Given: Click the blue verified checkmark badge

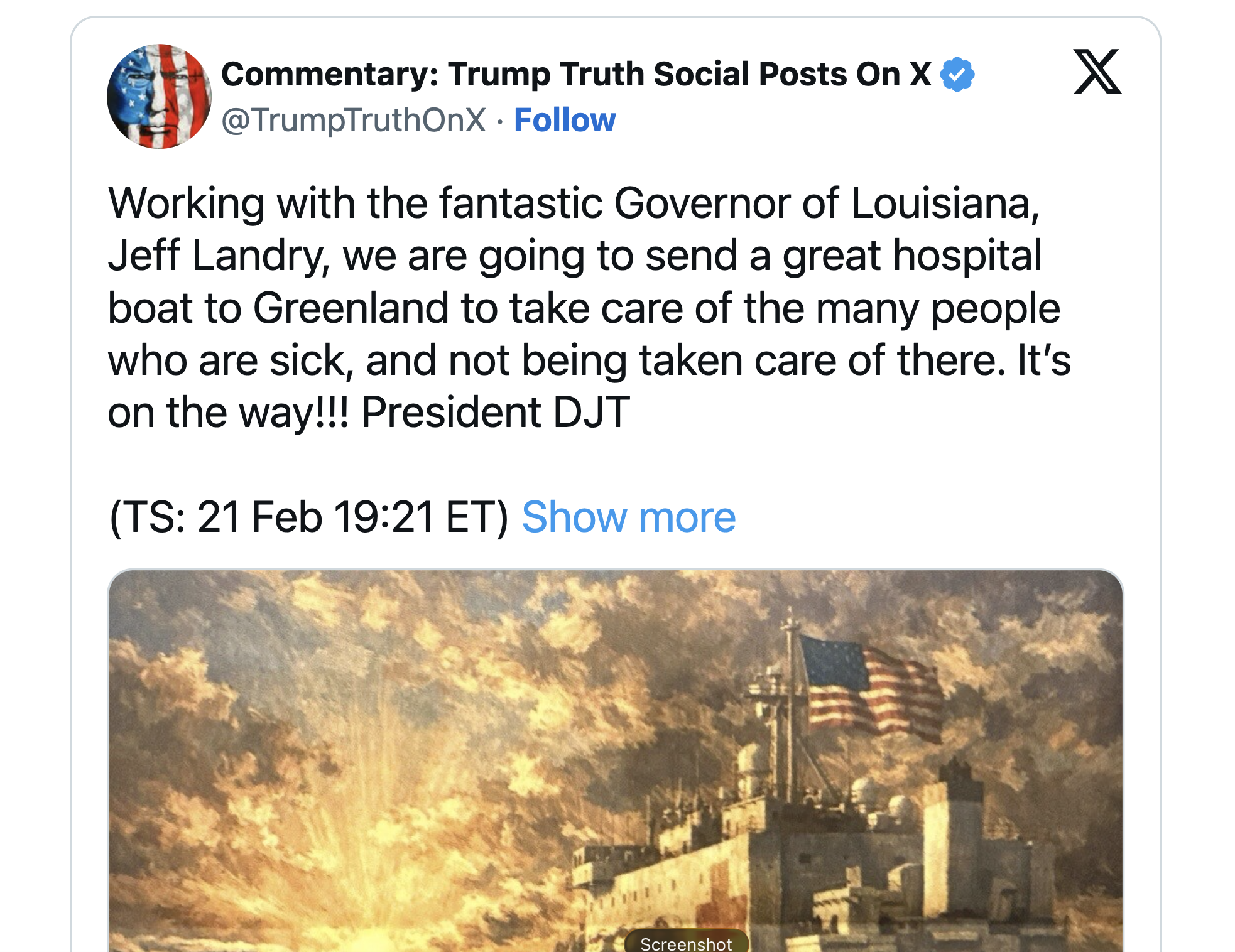Looking at the screenshot, I should (x=957, y=74).
